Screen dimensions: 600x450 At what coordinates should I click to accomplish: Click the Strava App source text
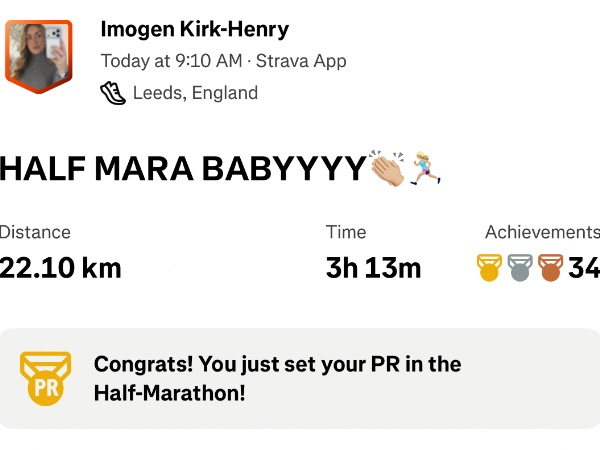(301, 61)
